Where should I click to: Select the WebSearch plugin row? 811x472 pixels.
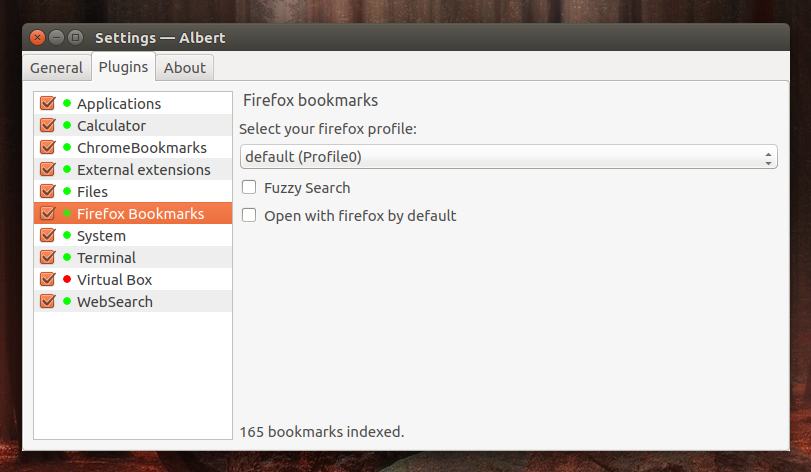click(133, 301)
